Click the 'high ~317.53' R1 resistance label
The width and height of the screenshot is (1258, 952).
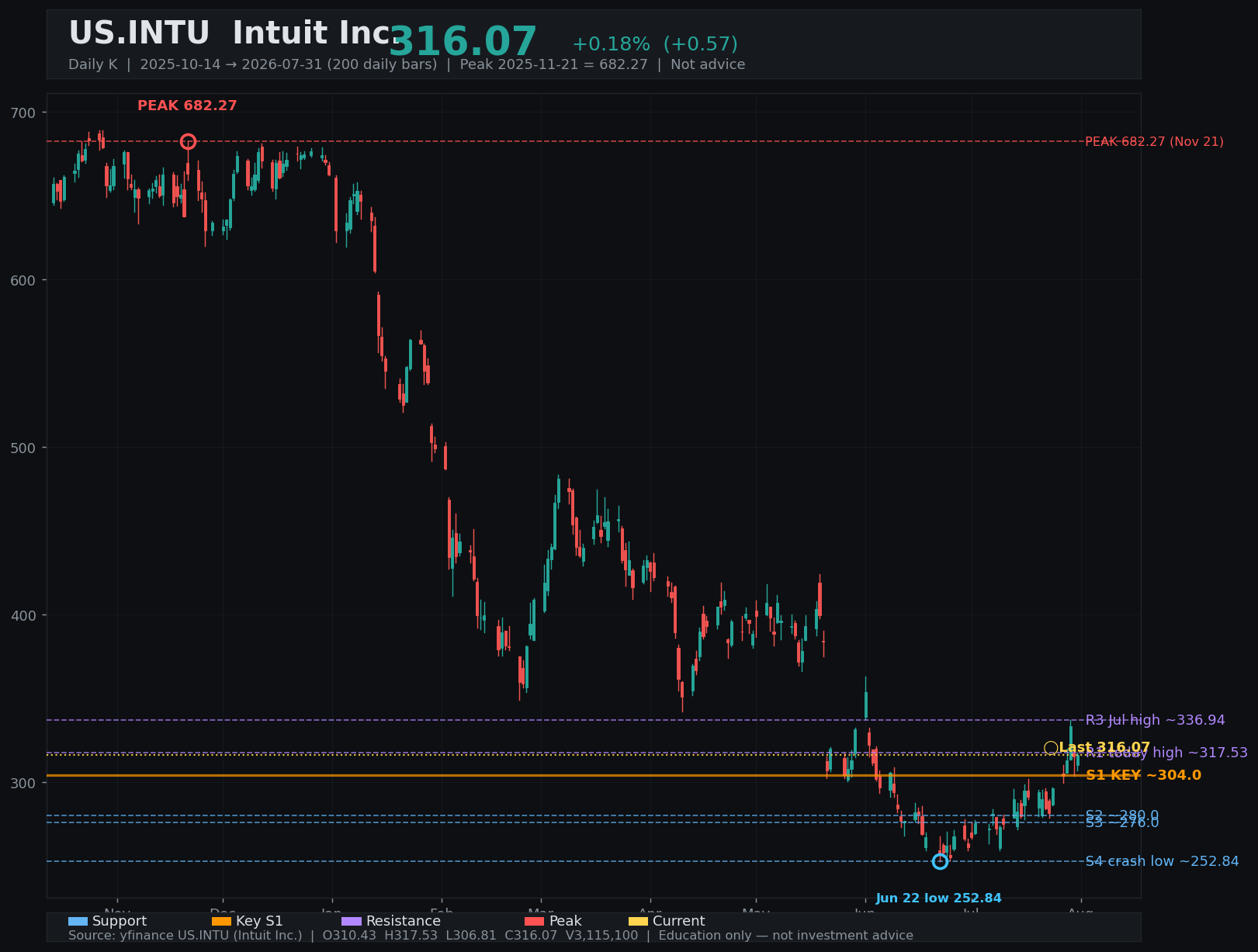coord(1201,753)
